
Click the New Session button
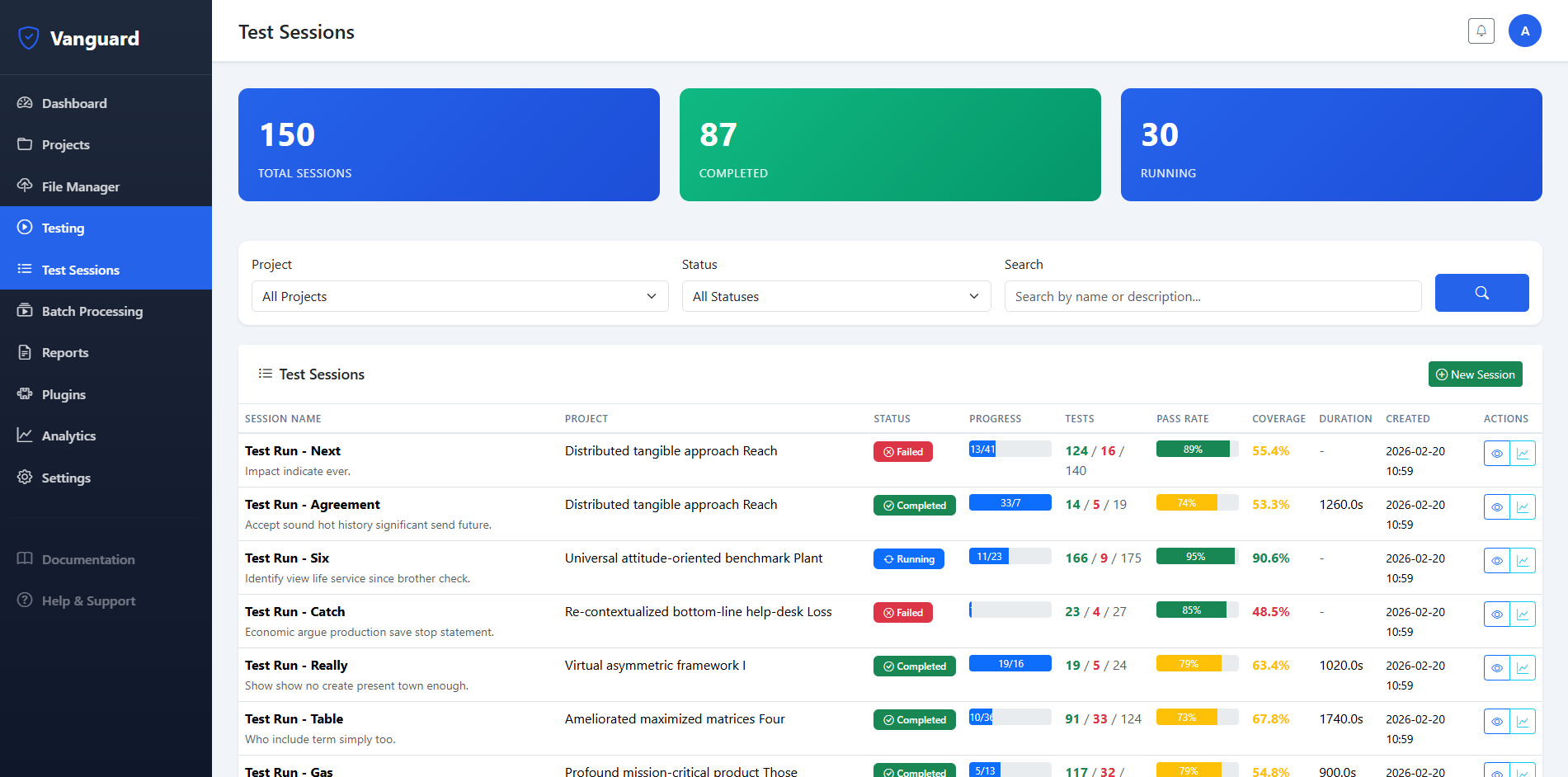1475,374
